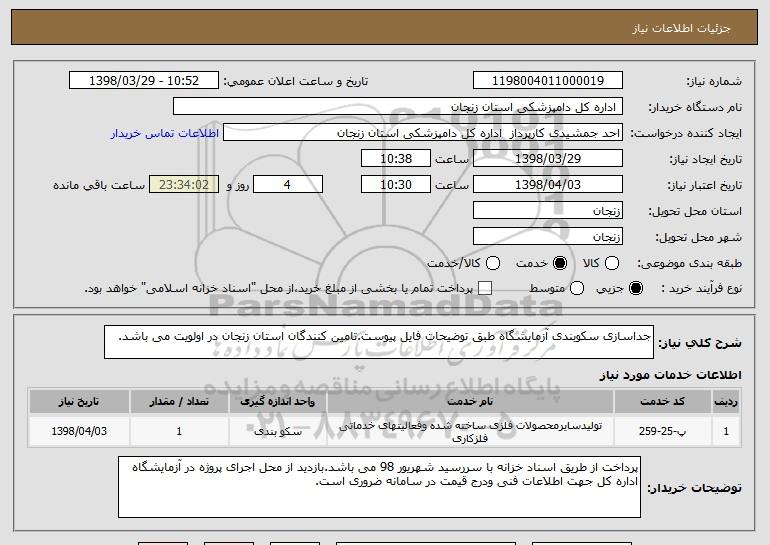Screen dimensions: 770x545
Task: Click the ساعت باقی مانده label
Action: [99, 185]
